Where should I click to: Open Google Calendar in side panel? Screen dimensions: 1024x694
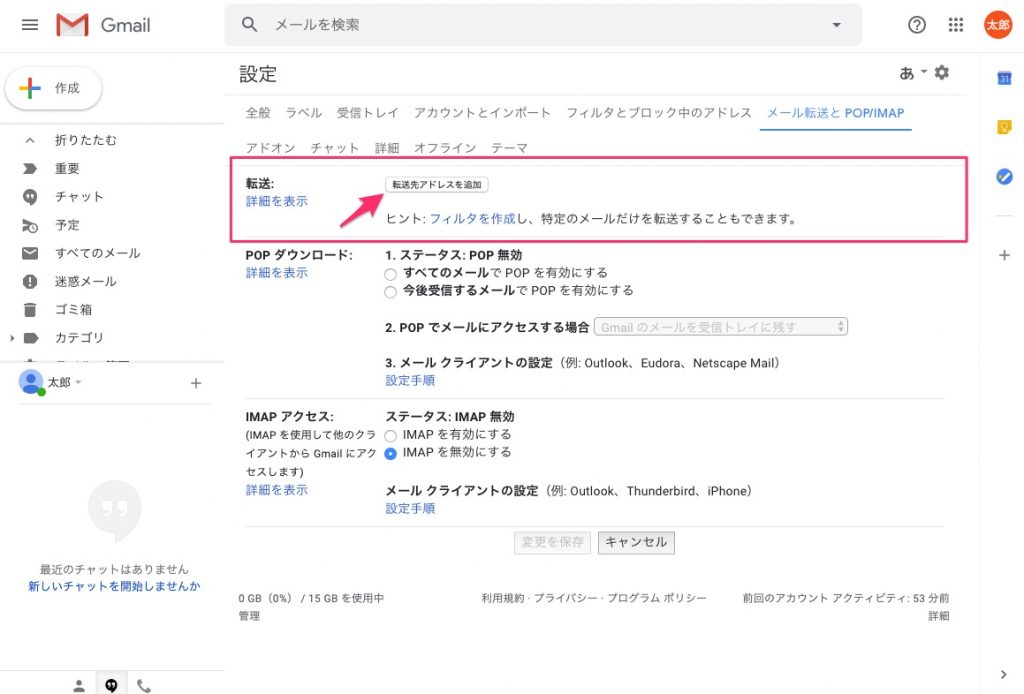pos(1004,78)
